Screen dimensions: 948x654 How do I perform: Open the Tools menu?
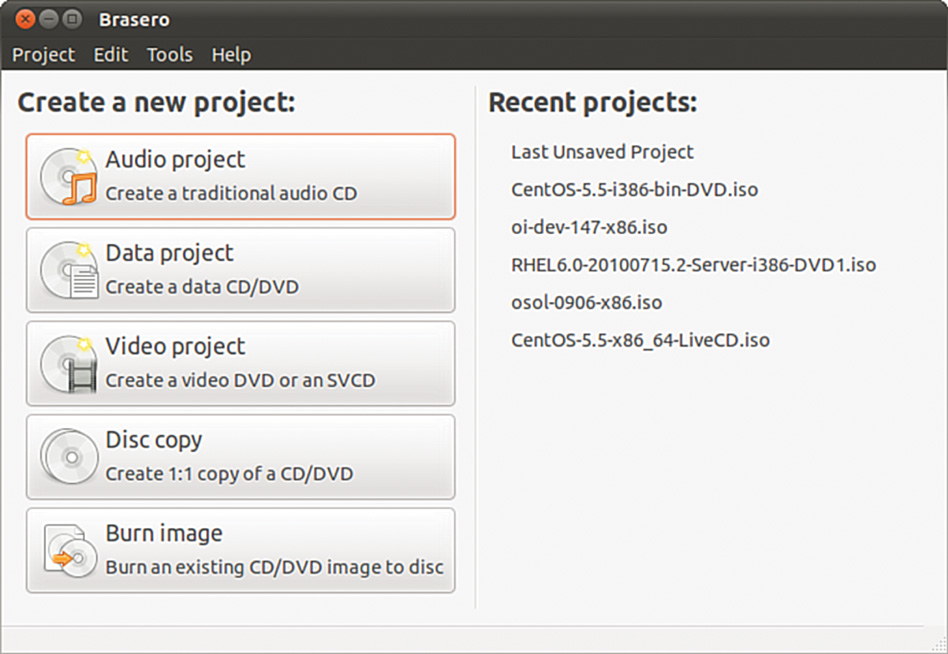170,55
